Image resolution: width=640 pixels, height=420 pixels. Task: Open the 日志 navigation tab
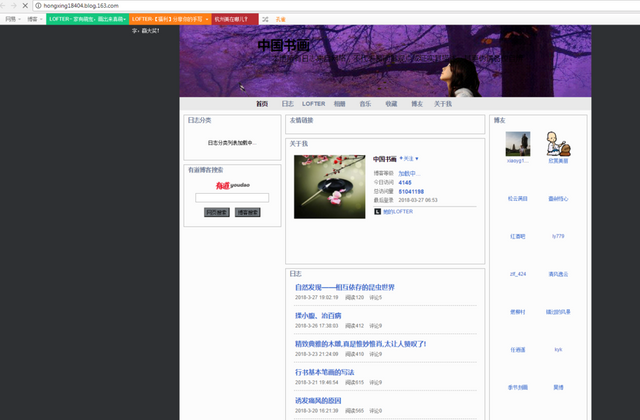point(288,104)
